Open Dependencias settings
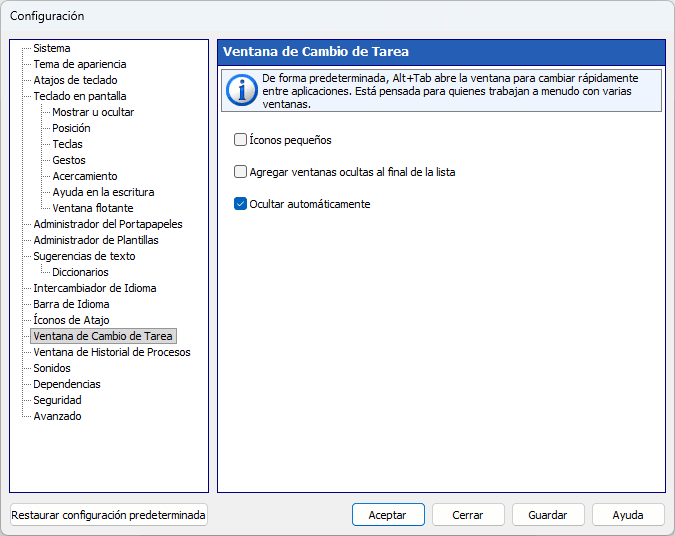The height and width of the screenshot is (536, 675). point(67,384)
